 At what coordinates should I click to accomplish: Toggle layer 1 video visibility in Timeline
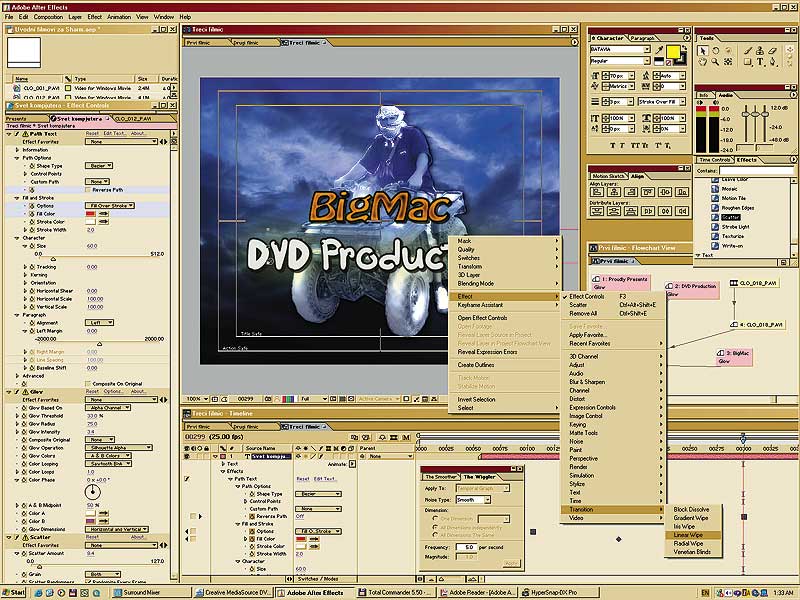tap(187, 457)
